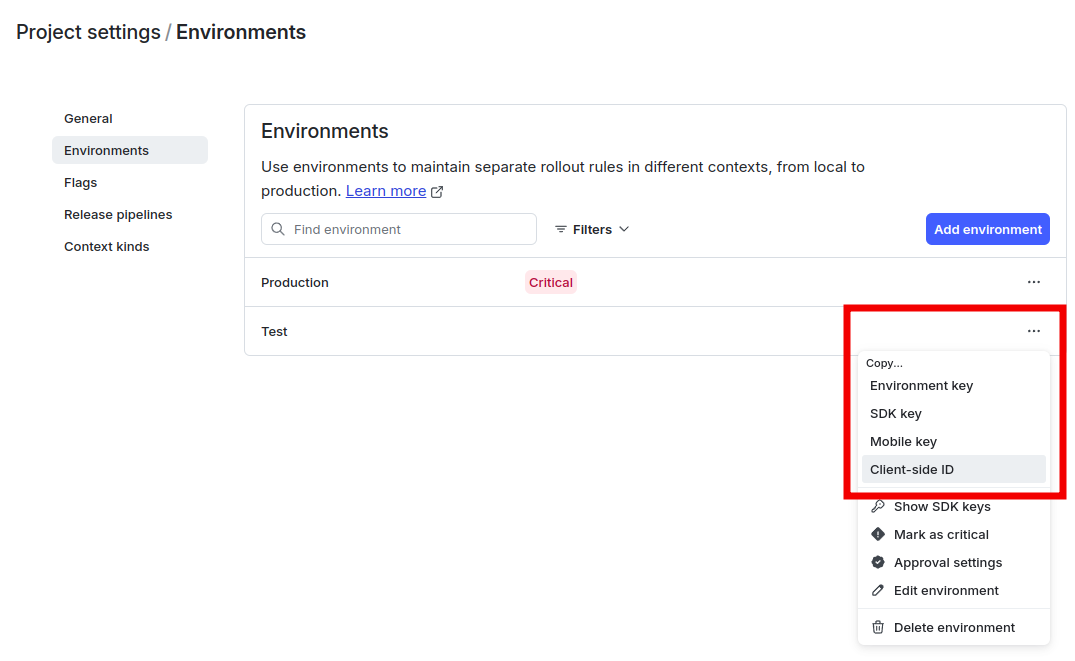Click the magnifier icon in the search field
The height and width of the screenshot is (661, 1075).
pyautogui.click(x=277, y=229)
